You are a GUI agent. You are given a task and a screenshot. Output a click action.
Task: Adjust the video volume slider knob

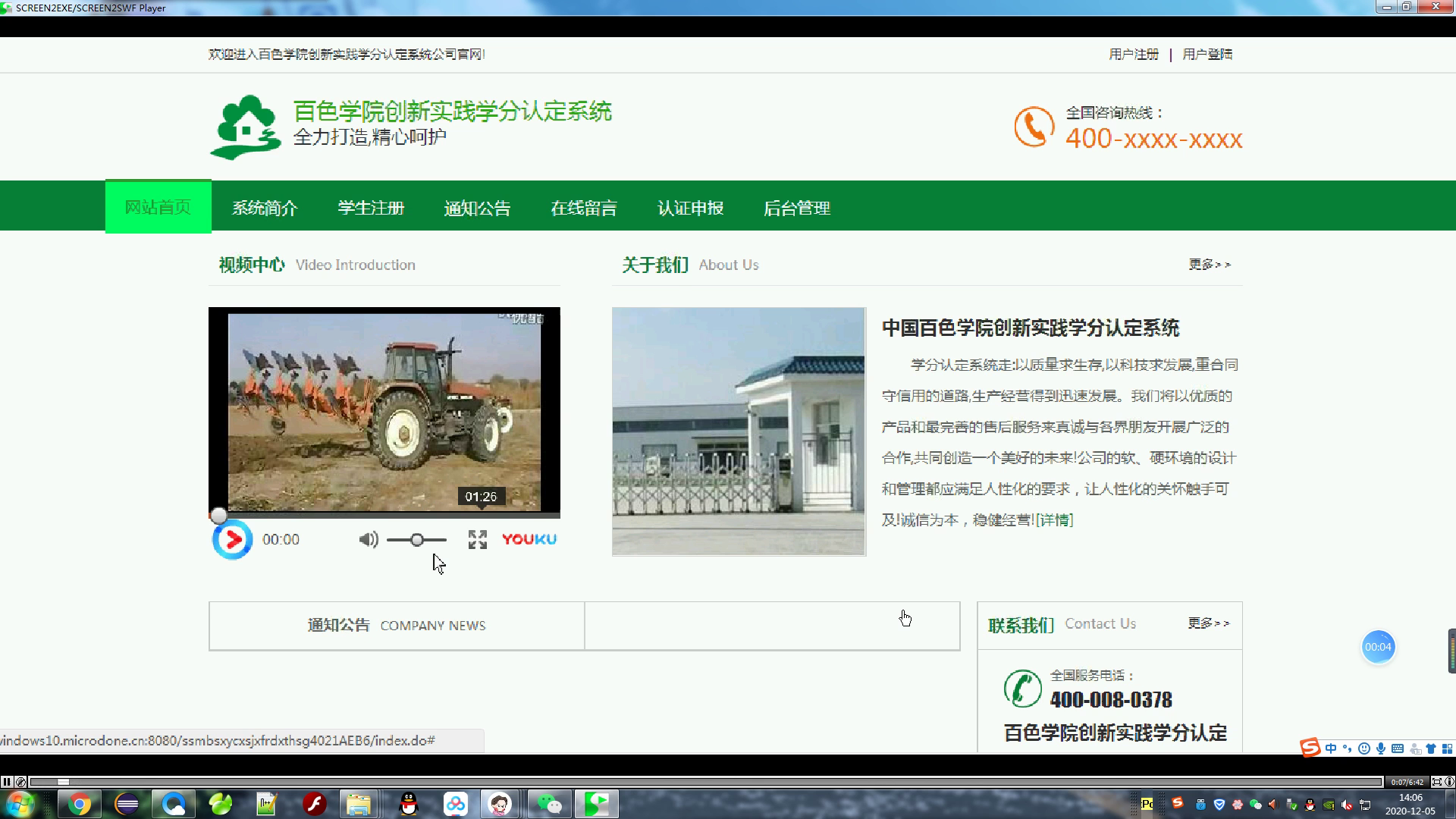coord(416,540)
